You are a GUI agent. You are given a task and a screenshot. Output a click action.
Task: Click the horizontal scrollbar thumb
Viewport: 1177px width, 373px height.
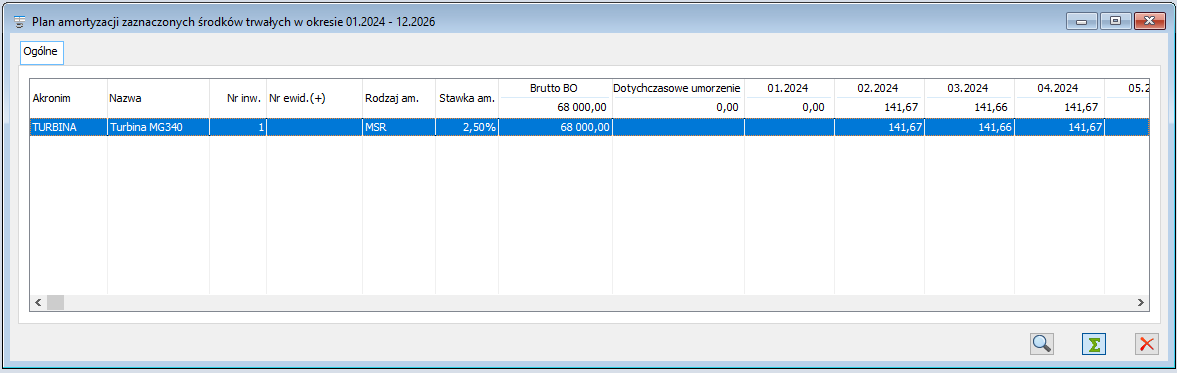[56, 302]
